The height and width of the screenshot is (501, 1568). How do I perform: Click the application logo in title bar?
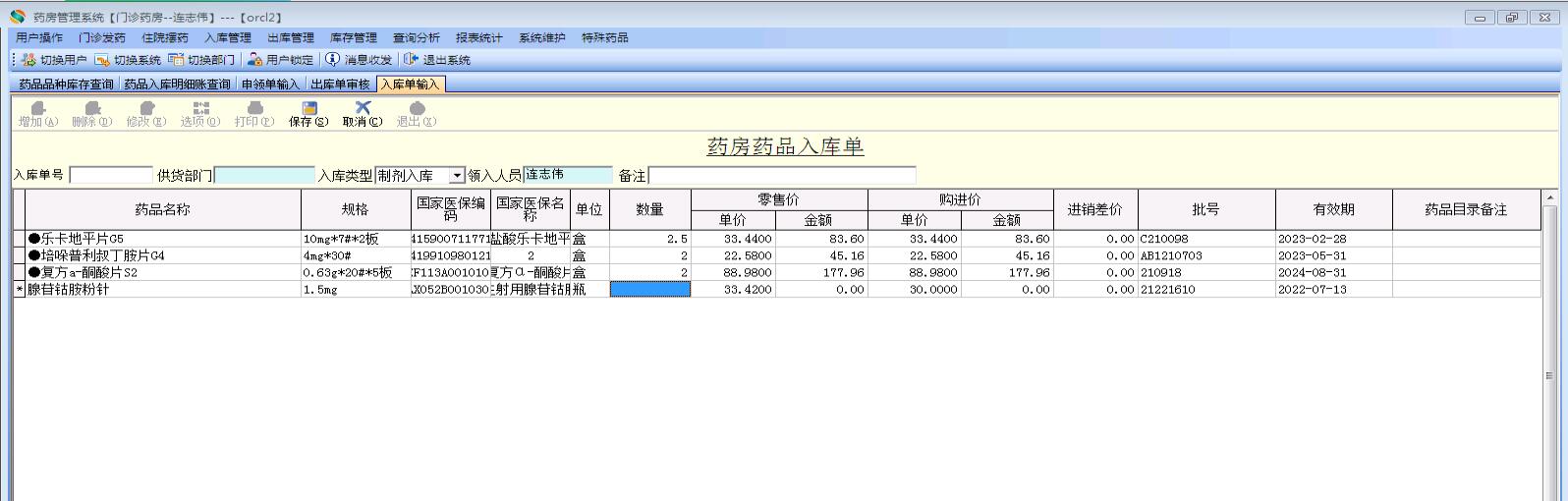(17, 17)
